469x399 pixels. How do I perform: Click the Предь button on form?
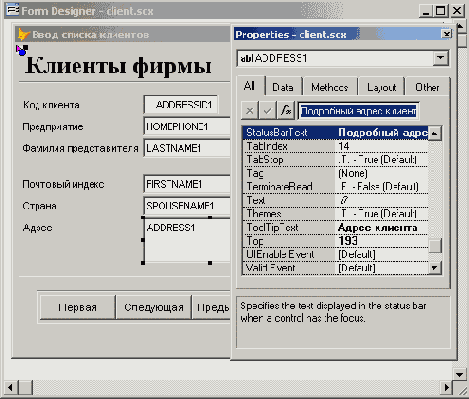212,307
